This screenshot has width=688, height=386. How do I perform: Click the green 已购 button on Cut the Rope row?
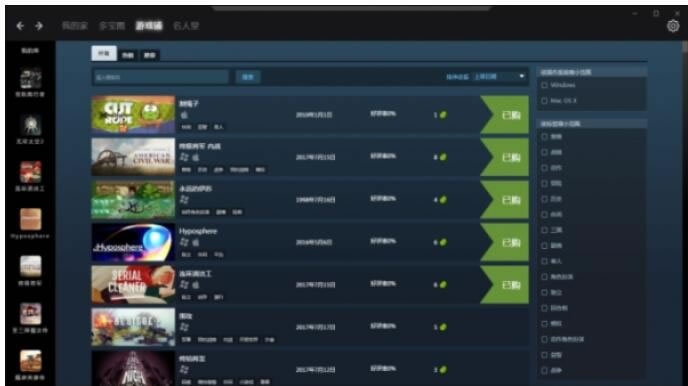[505, 115]
